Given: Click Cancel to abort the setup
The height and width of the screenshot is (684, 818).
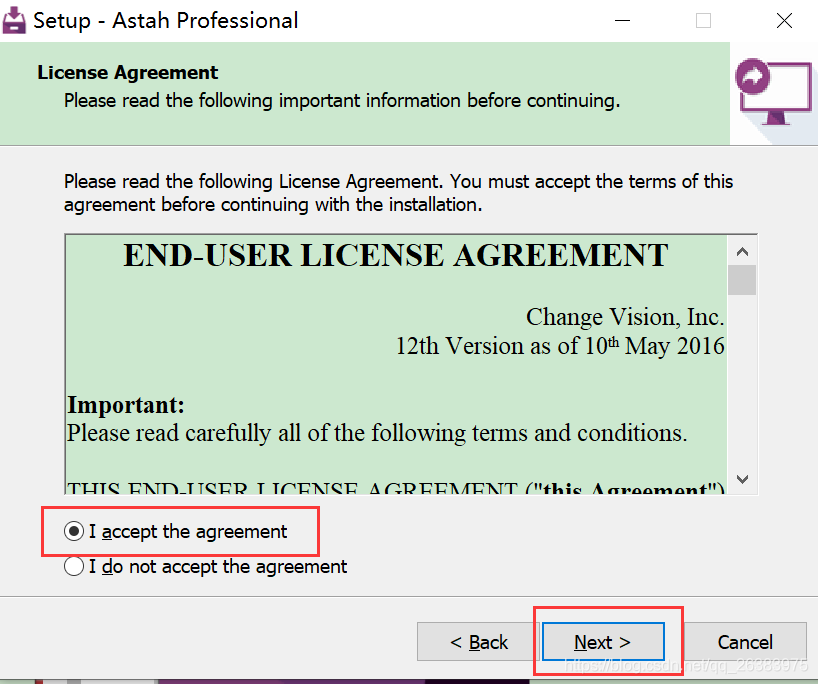Looking at the screenshot, I should click(x=744, y=641).
